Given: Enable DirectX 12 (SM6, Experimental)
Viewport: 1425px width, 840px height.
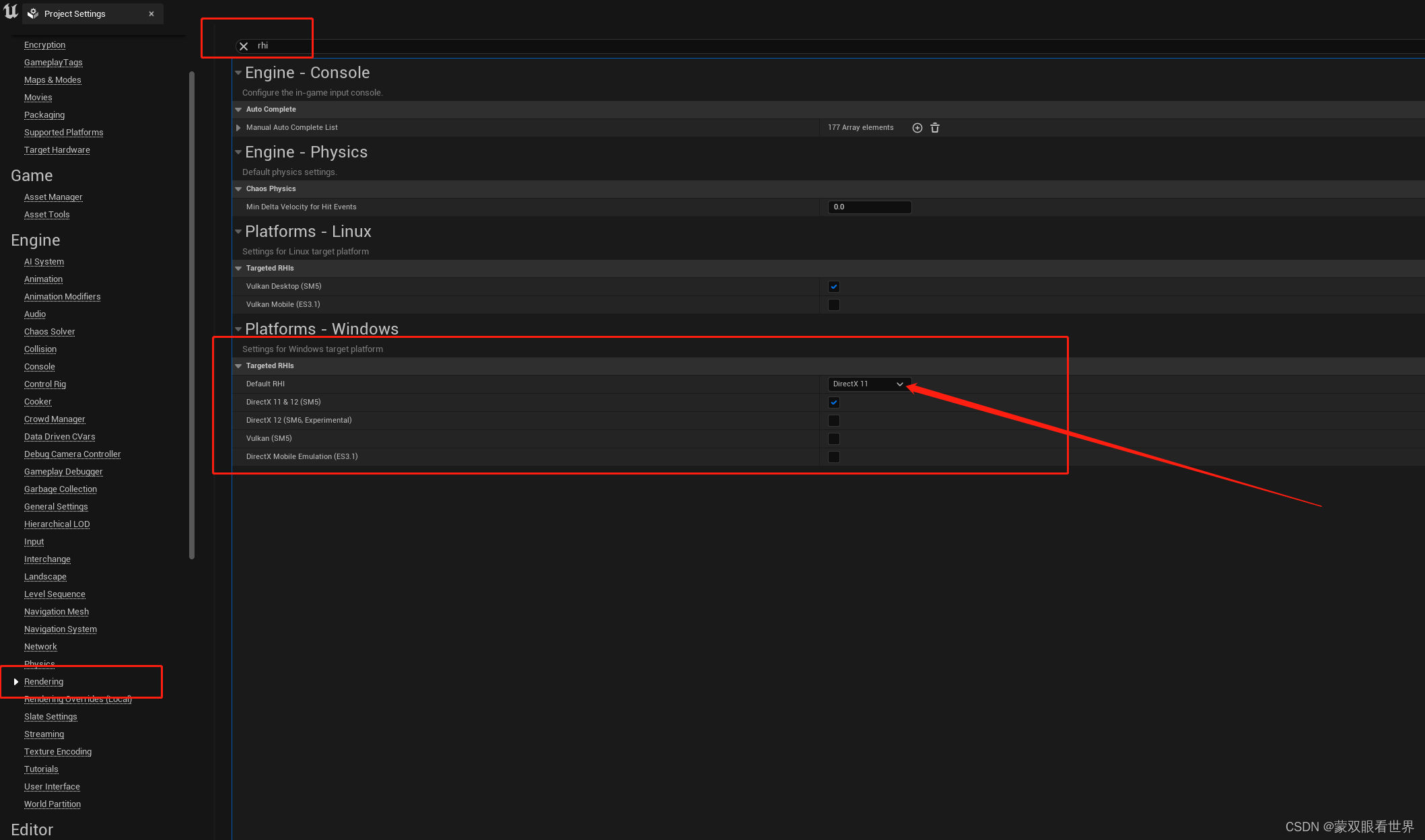Looking at the screenshot, I should (x=833, y=420).
